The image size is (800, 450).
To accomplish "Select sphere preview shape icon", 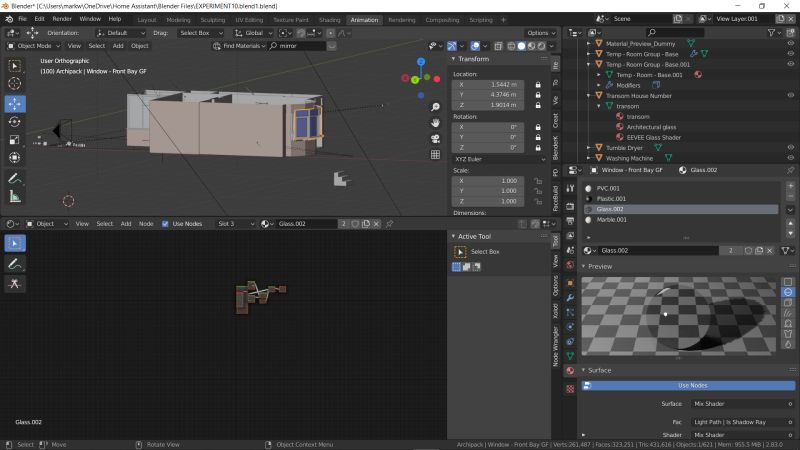I will pos(788,292).
